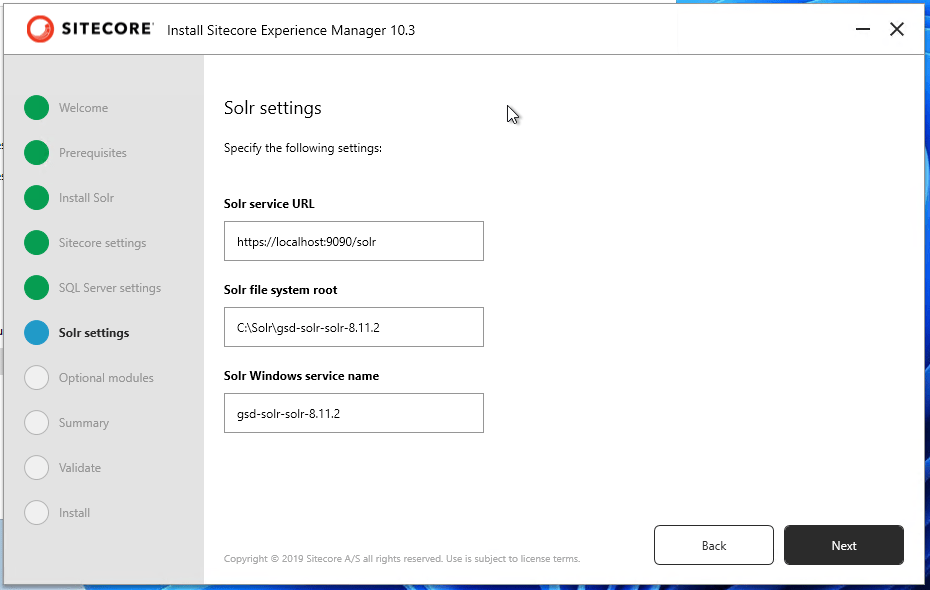Select the Welcome step label
930x590 pixels.
83,108
